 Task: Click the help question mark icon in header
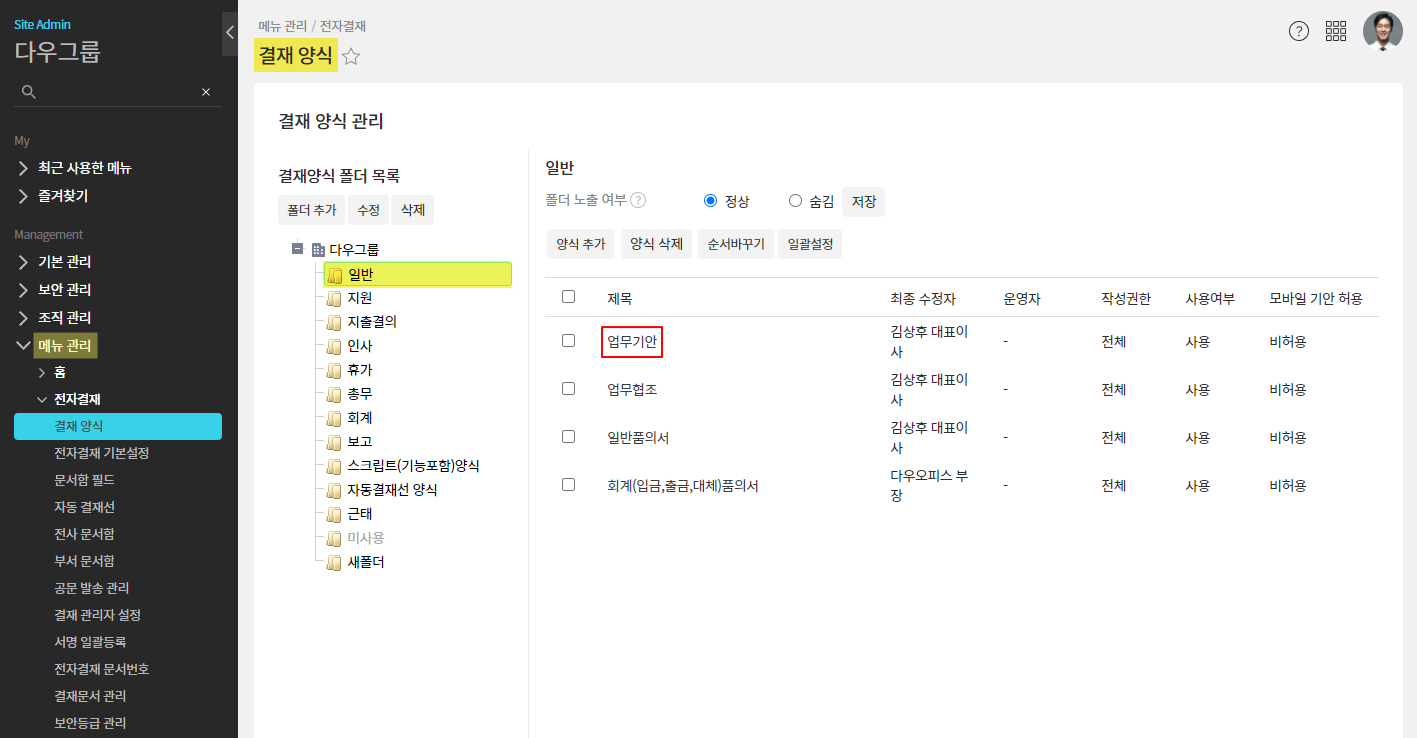pos(1298,31)
